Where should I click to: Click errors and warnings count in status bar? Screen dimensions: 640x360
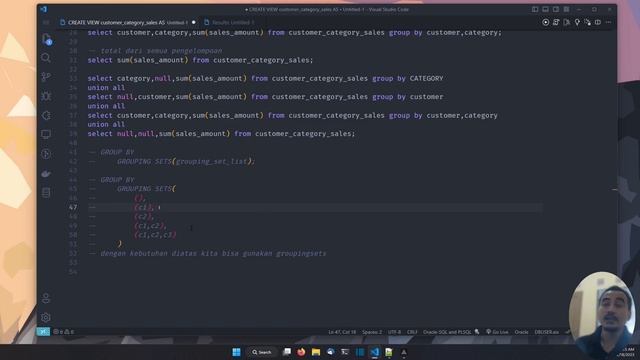pos(64,332)
